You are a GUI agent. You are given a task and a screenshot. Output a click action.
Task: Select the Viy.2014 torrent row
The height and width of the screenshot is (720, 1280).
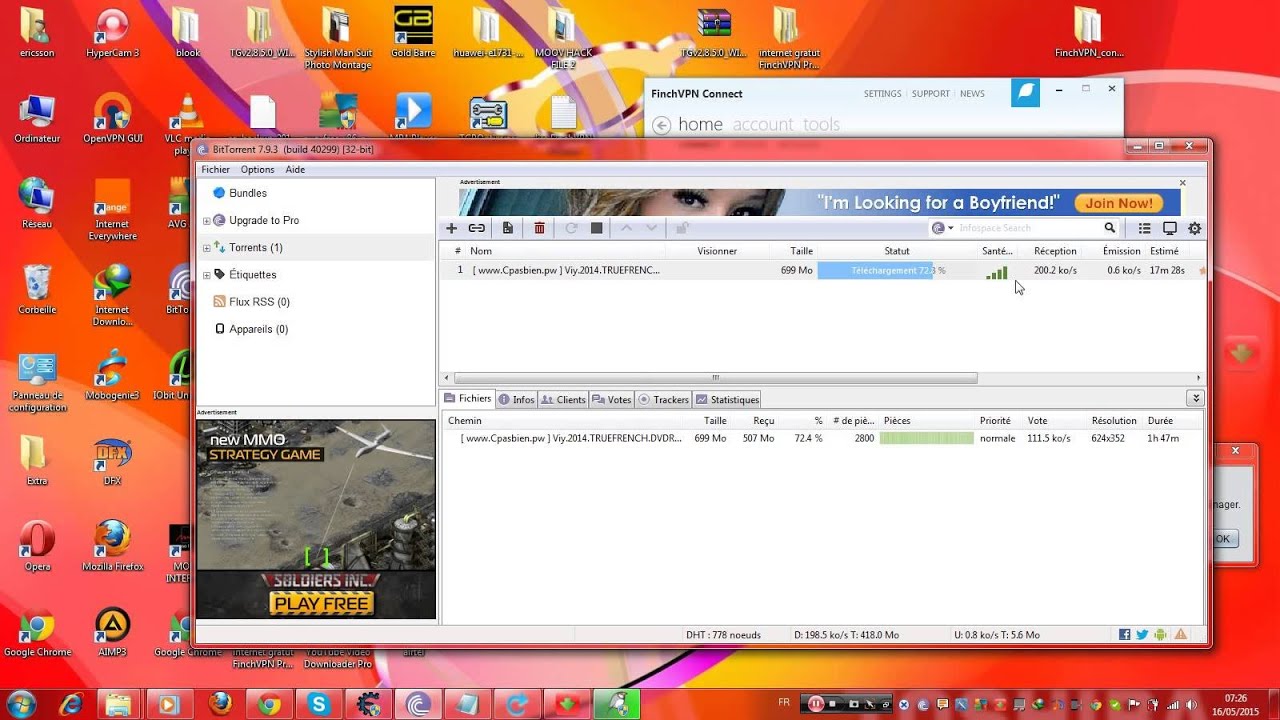click(x=822, y=270)
